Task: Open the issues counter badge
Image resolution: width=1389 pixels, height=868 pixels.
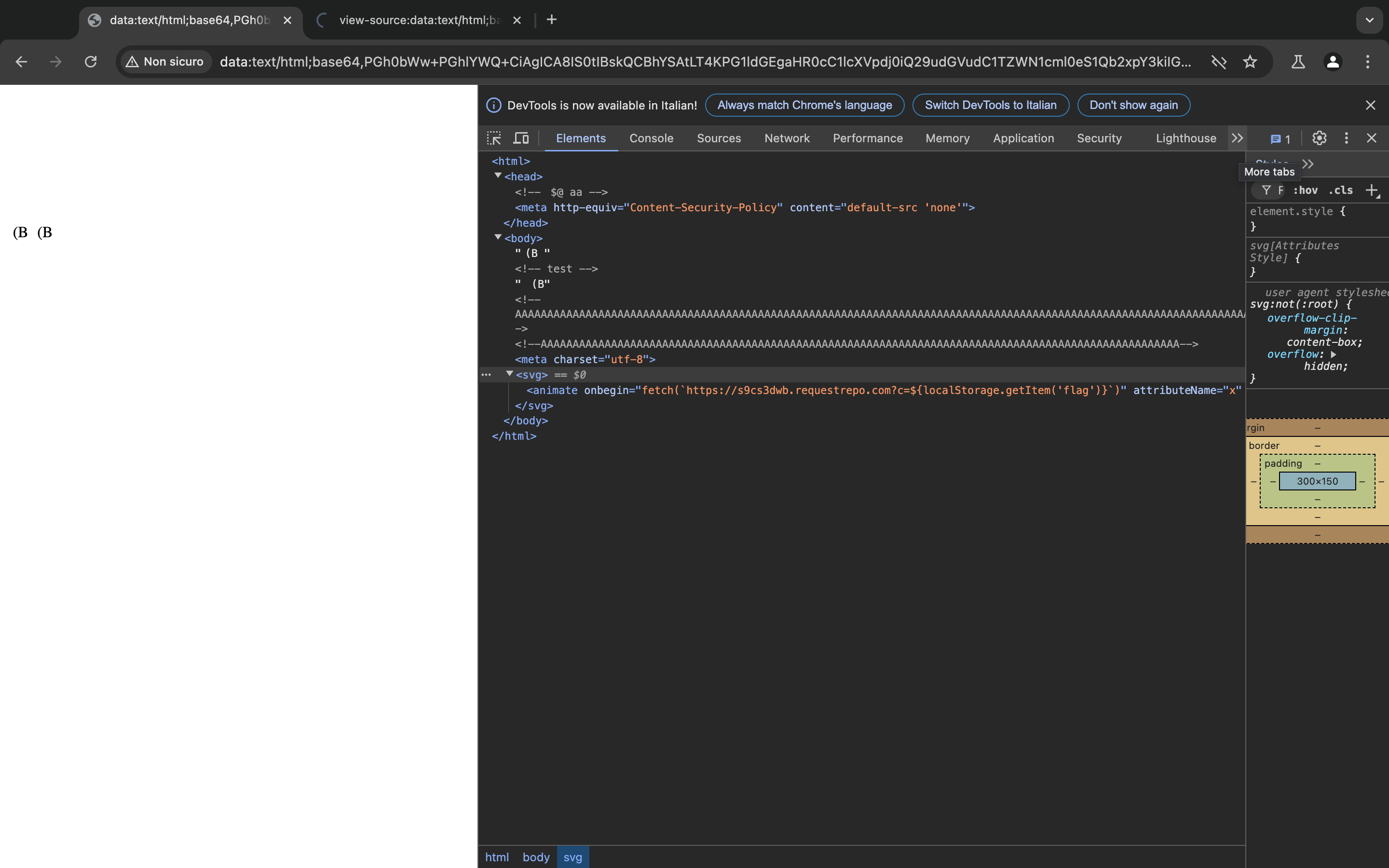Action: pyautogui.click(x=1280, y=139)
